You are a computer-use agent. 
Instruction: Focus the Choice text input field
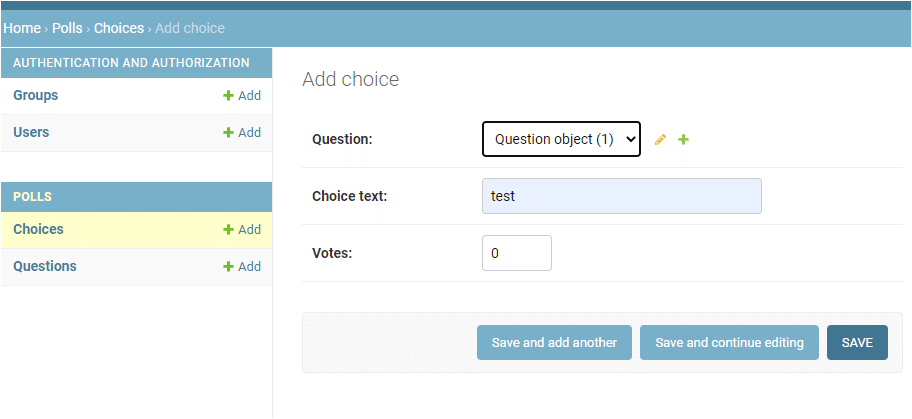[621, 196]
